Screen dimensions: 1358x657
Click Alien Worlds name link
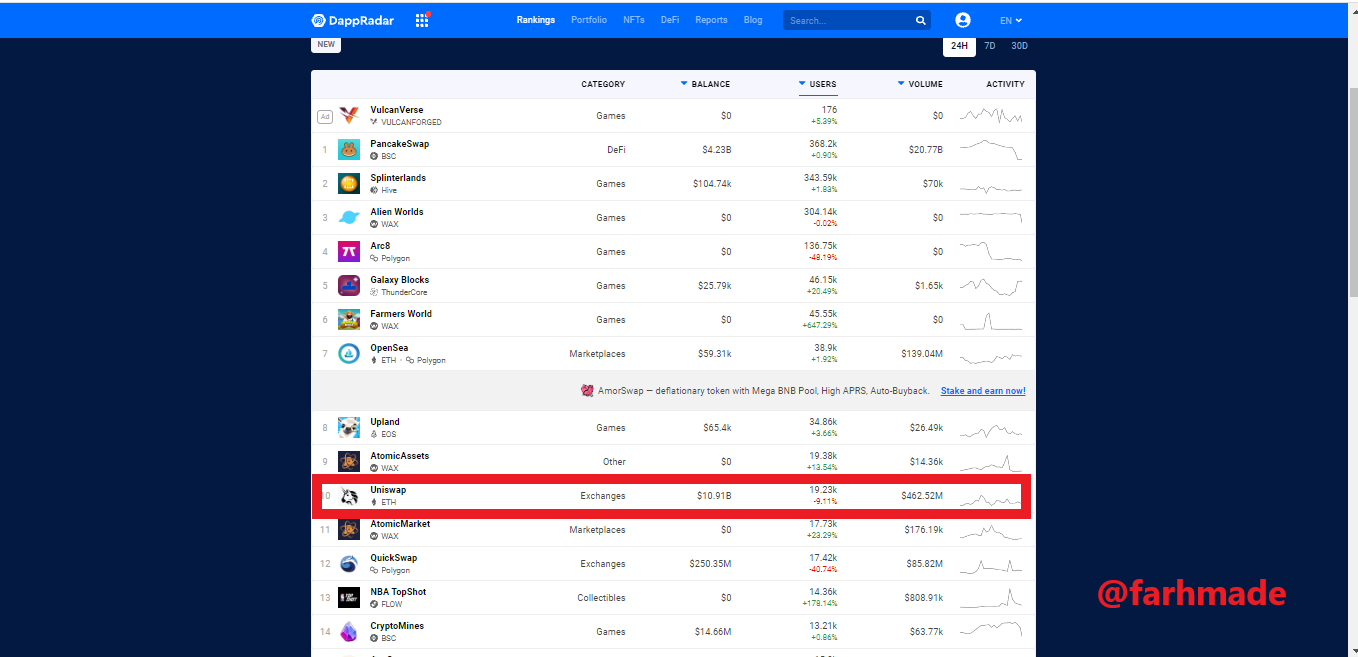pos(397,212)
